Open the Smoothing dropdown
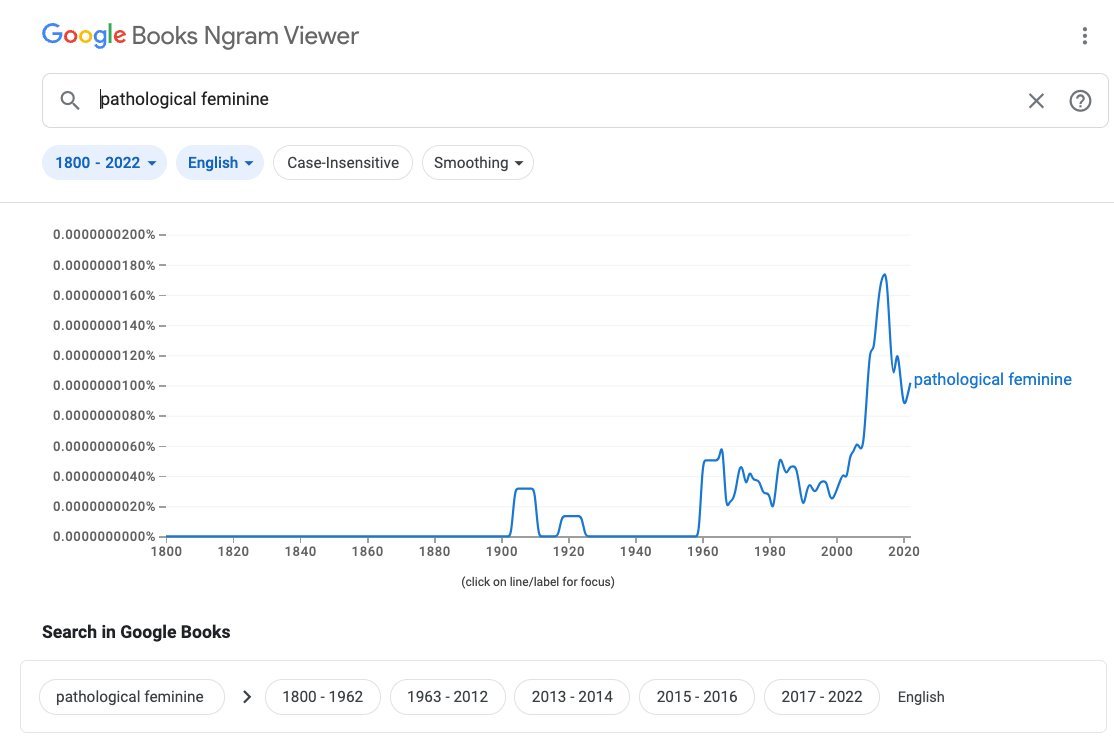Screen dimensions: 1114x752 click(477, 163)
